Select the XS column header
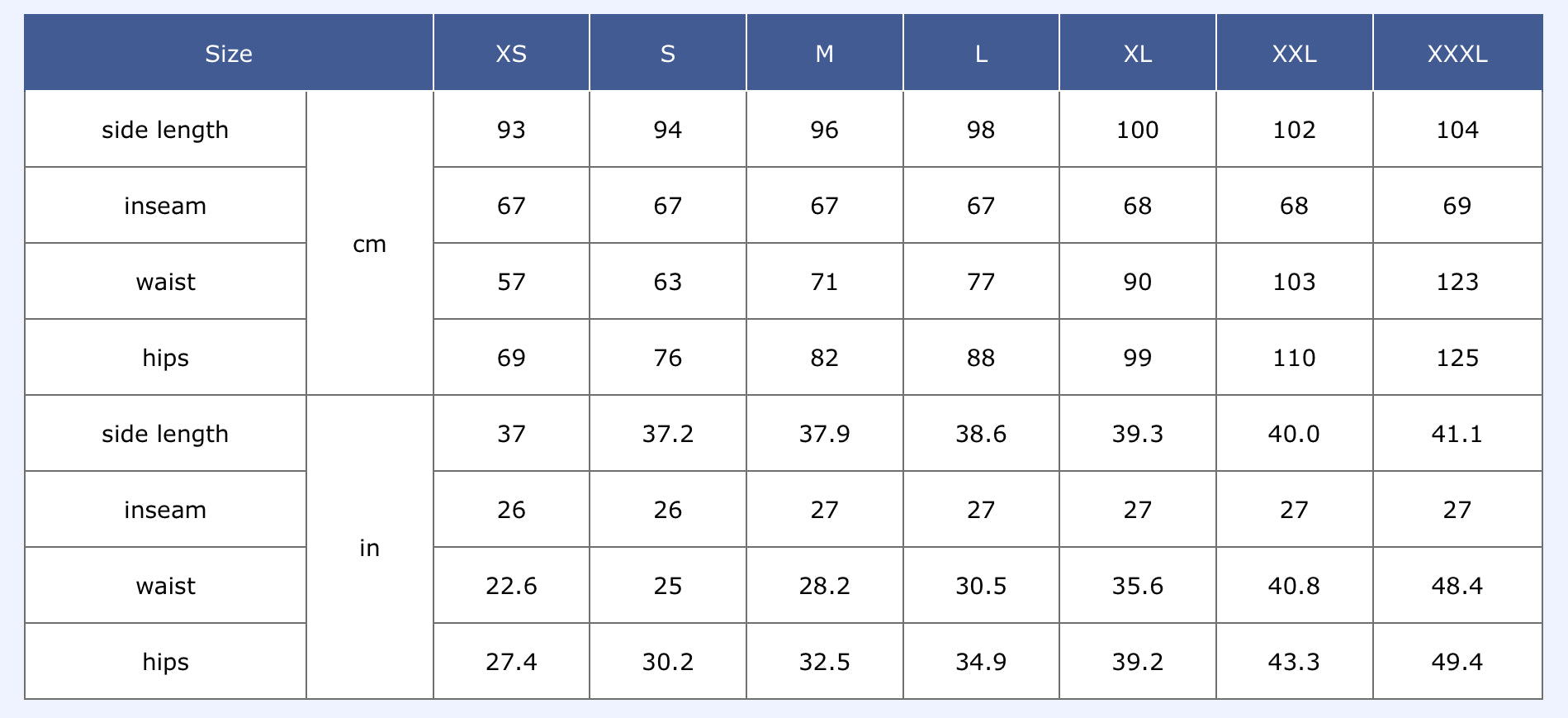 (511, 54)
